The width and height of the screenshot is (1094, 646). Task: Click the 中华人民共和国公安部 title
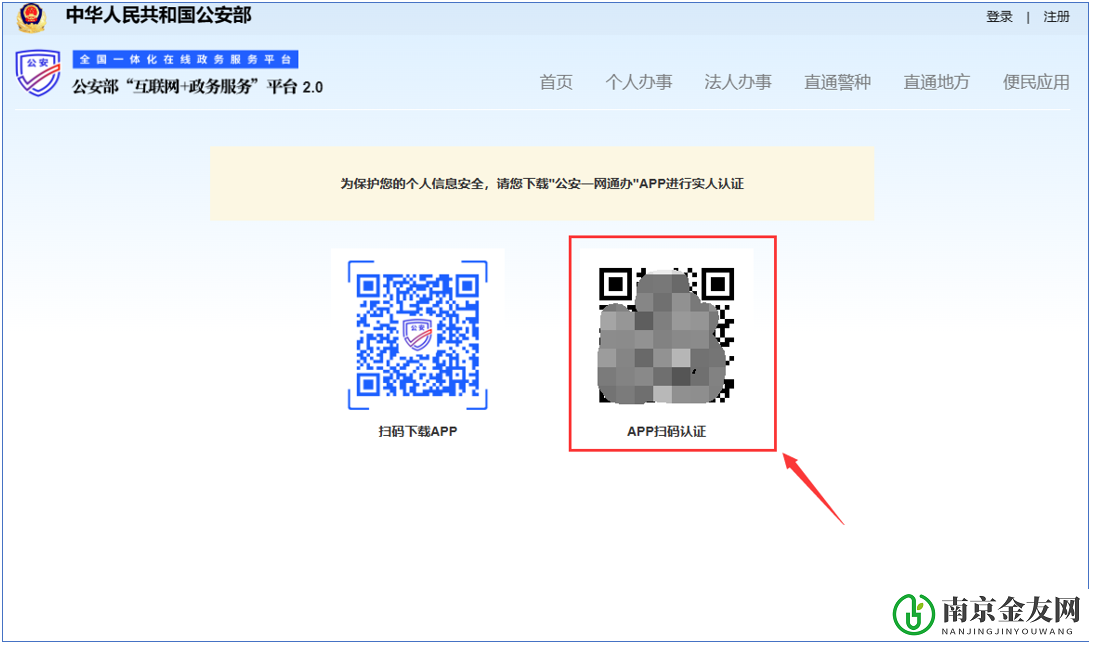(x=158, y=15)
